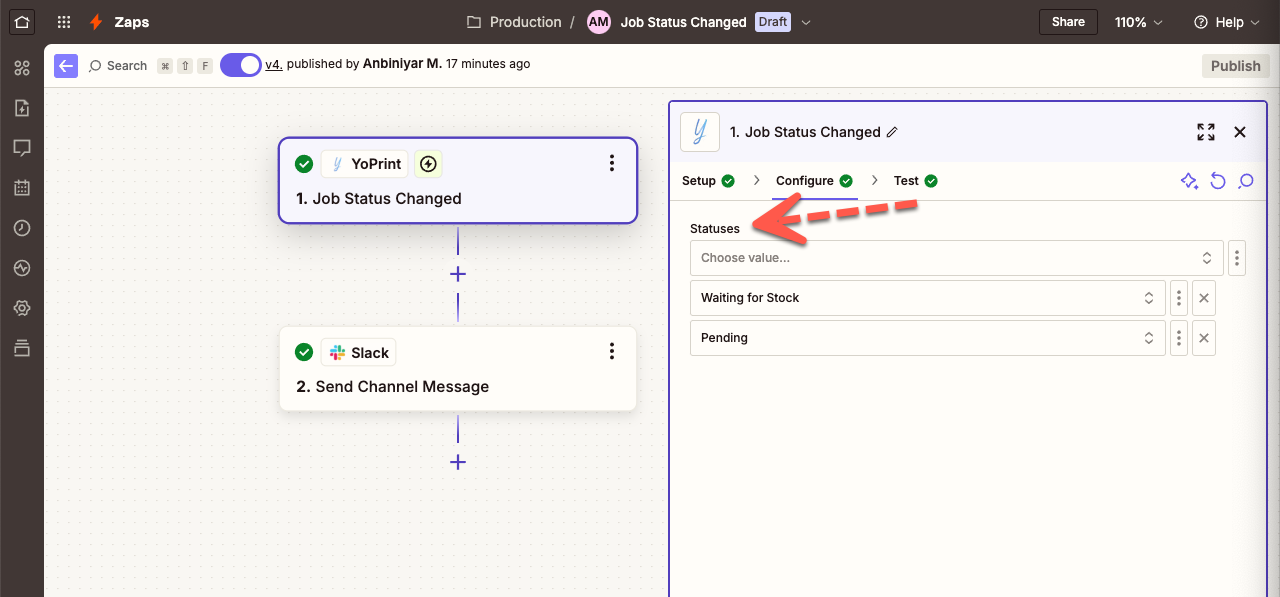Click the undo arrow icon in panel
1280x597 pixels.
(x=1218, y=181)
